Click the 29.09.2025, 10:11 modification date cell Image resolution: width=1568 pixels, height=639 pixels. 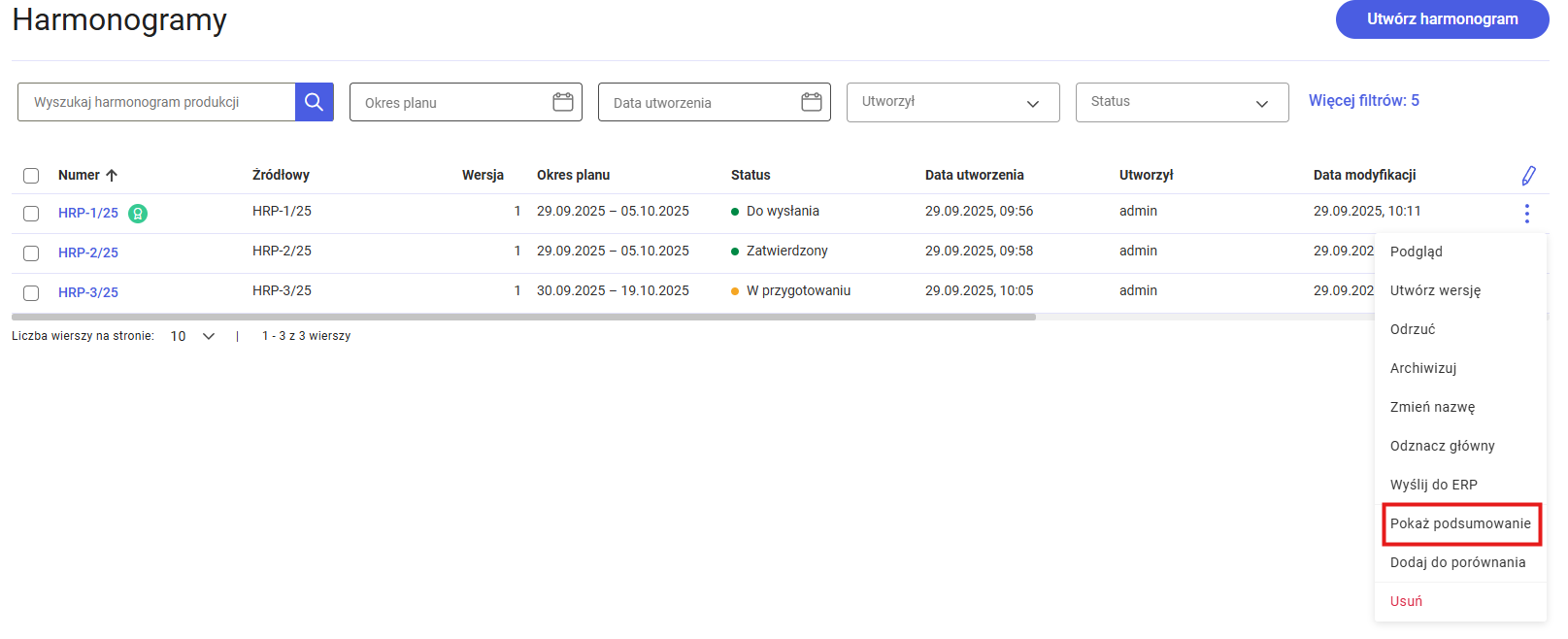click(1367, 212)
